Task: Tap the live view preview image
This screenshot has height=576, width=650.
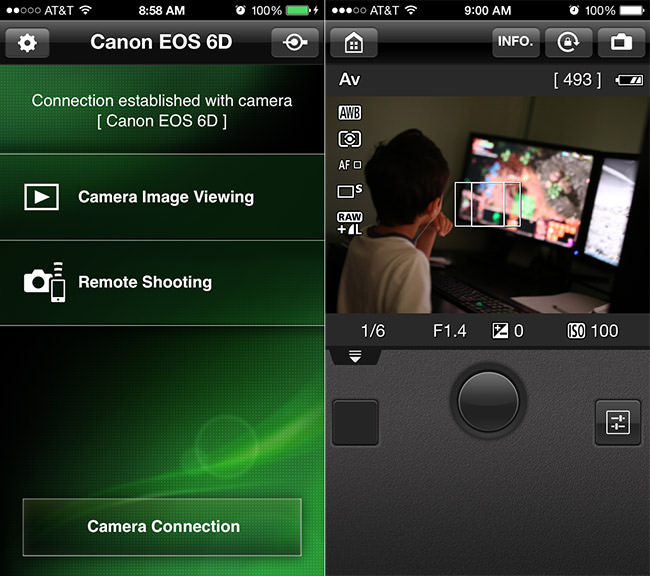Action: (488, 205)
